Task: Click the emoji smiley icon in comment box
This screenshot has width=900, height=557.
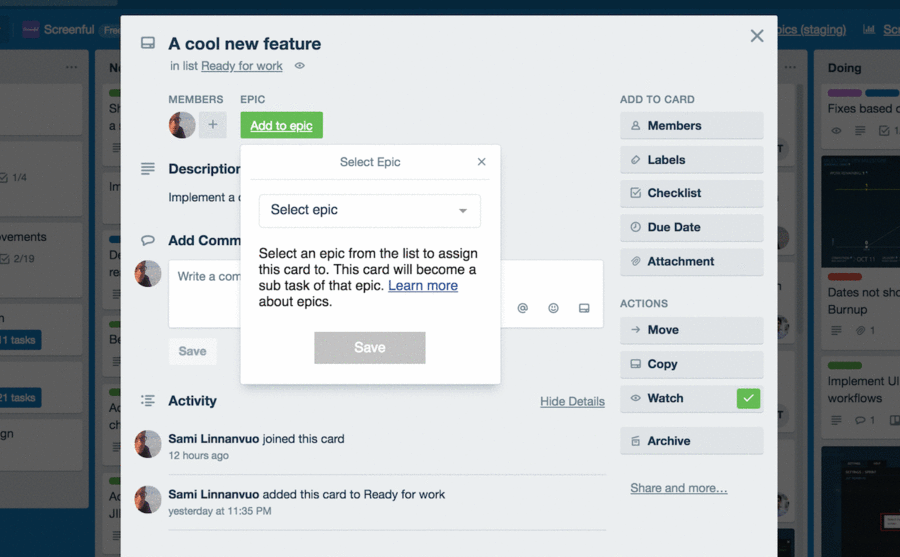Action: click(553, 309)
